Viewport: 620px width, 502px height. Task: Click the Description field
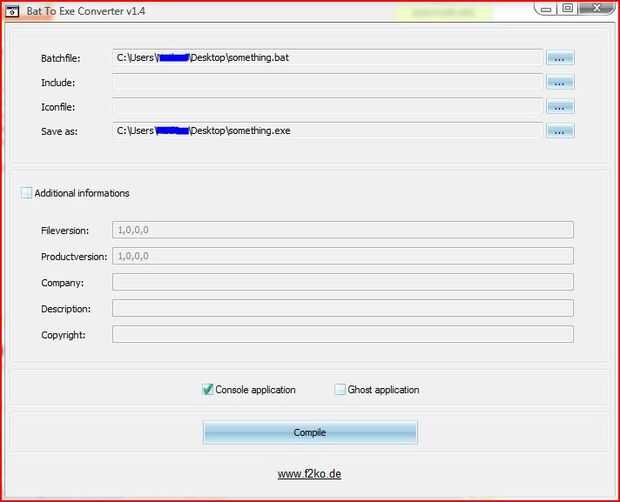pyautogui.click(x=342, y=308)
